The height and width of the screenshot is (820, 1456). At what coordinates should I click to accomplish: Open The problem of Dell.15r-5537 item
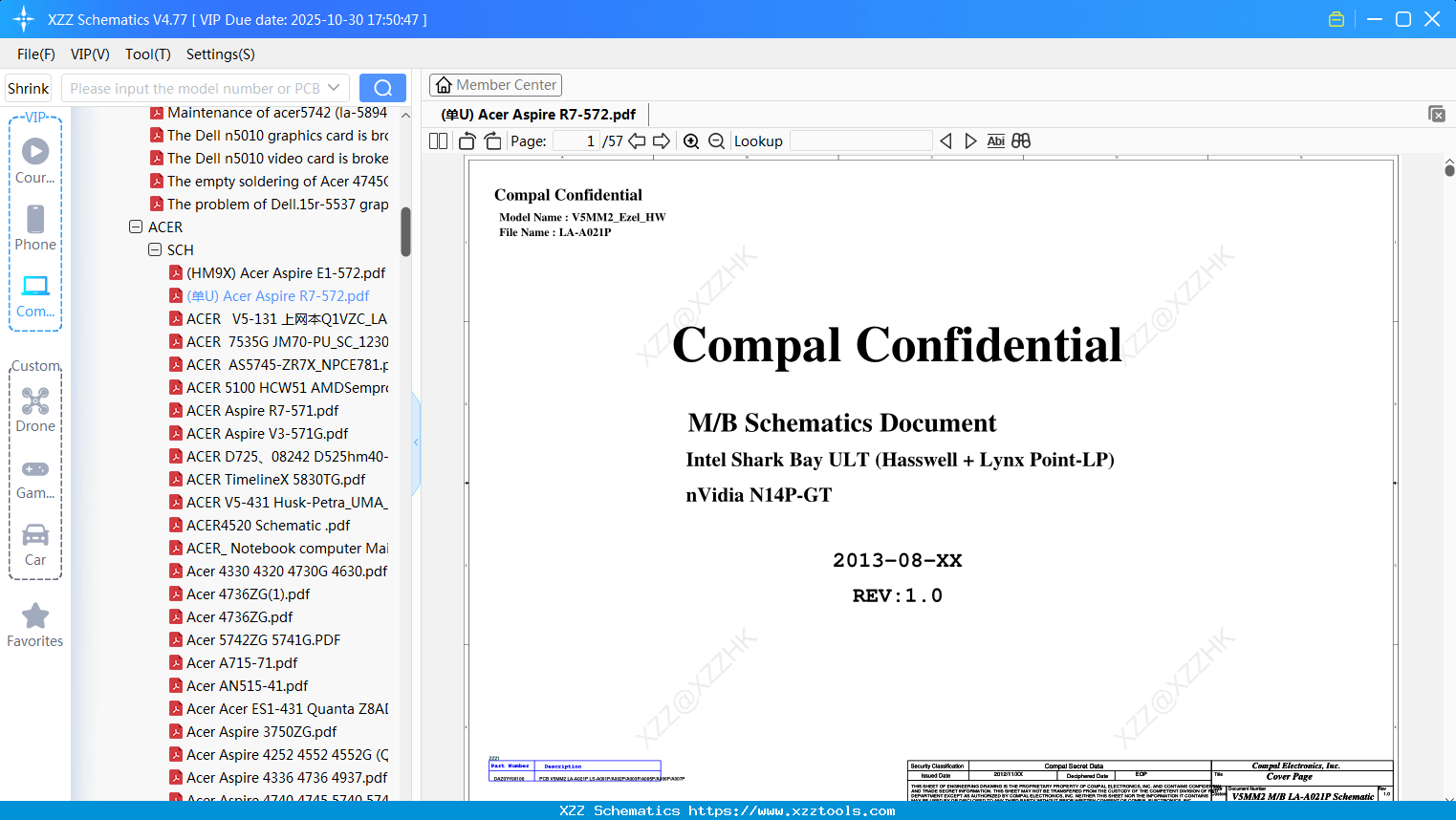(277, 205)
